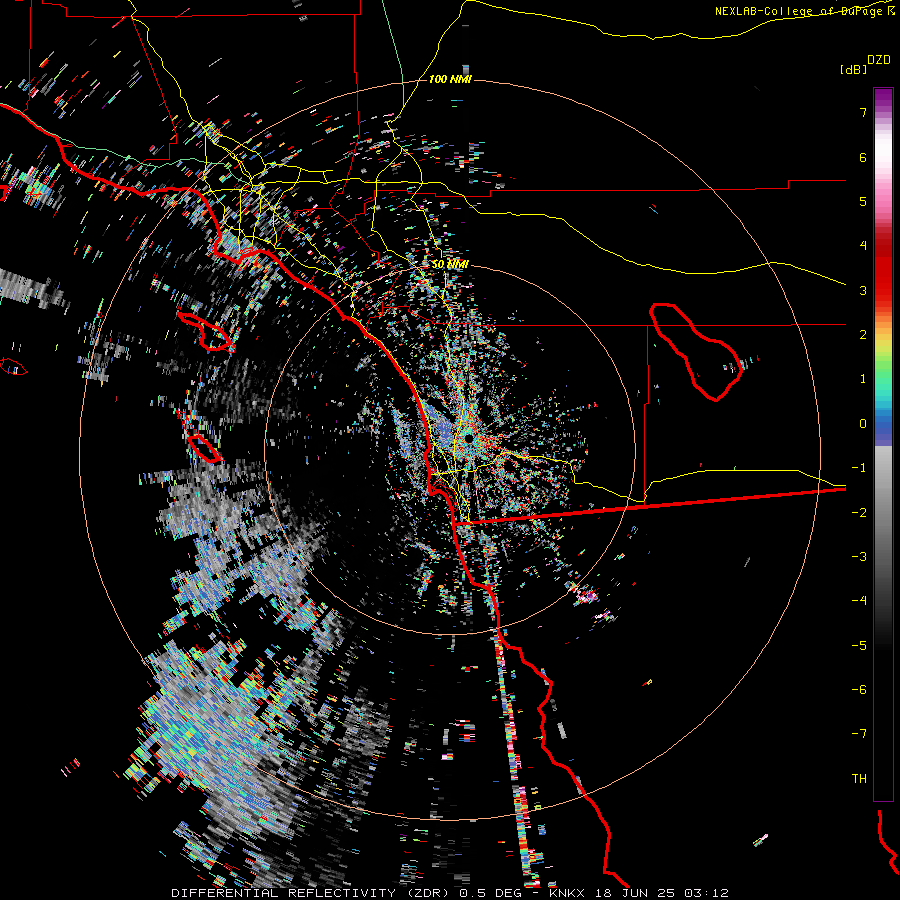900x900 pixels.
Task: Click the 2 value on the color scale
Action: click(x=863, y=335)
